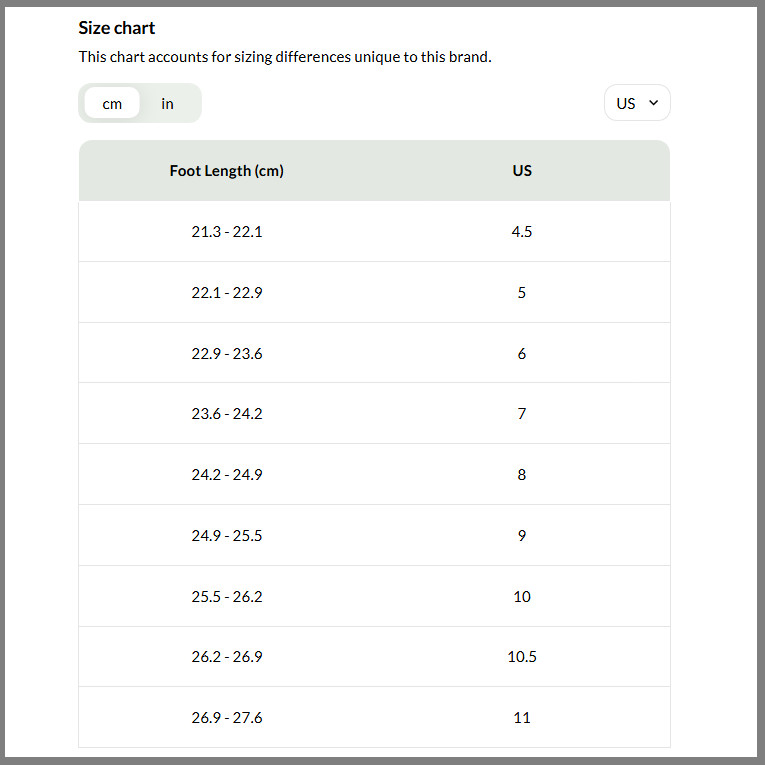Click the Size chart heading
Image resolution: width=765 pixels, height=765 pixels.
click(x=117, y=28)
